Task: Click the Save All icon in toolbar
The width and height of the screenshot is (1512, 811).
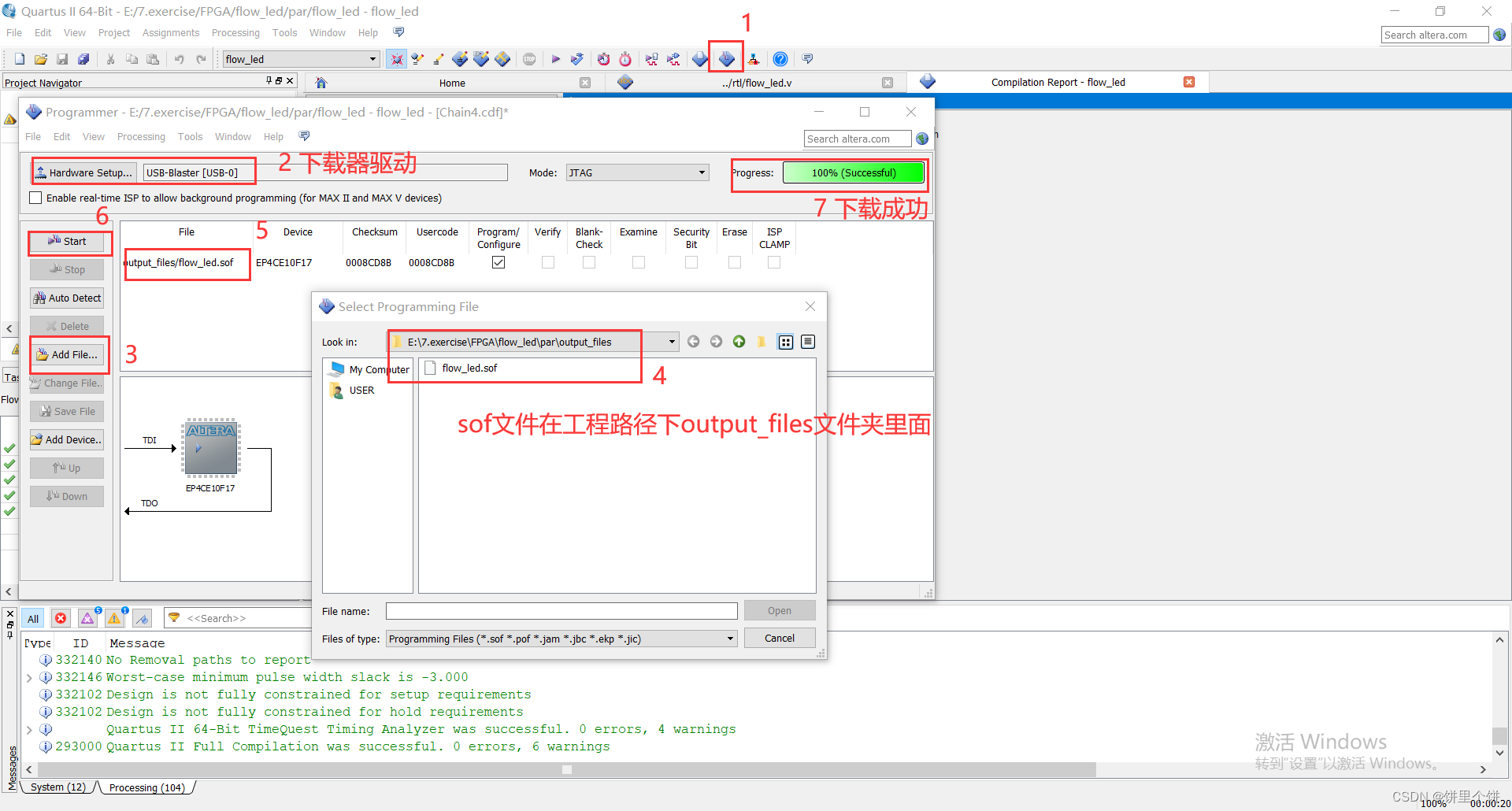Action: click(x=83, y=59)
